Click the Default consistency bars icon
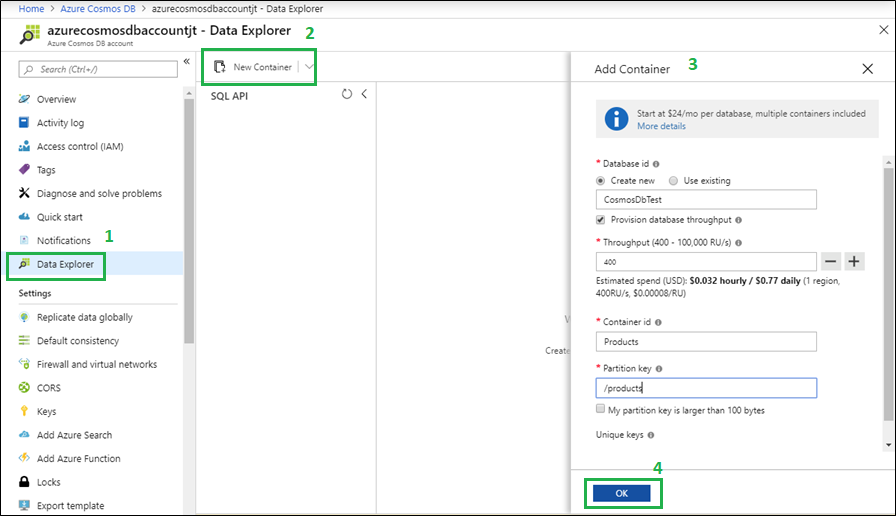The height and width of the screenshot is (516, 896). tap(24, 340)
